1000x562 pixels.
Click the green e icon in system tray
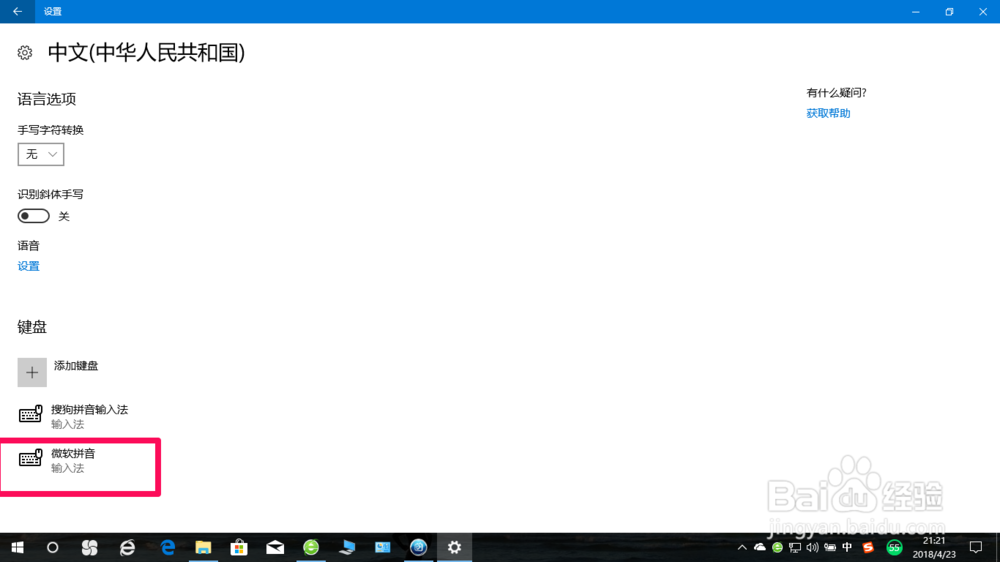click(777, 547)
